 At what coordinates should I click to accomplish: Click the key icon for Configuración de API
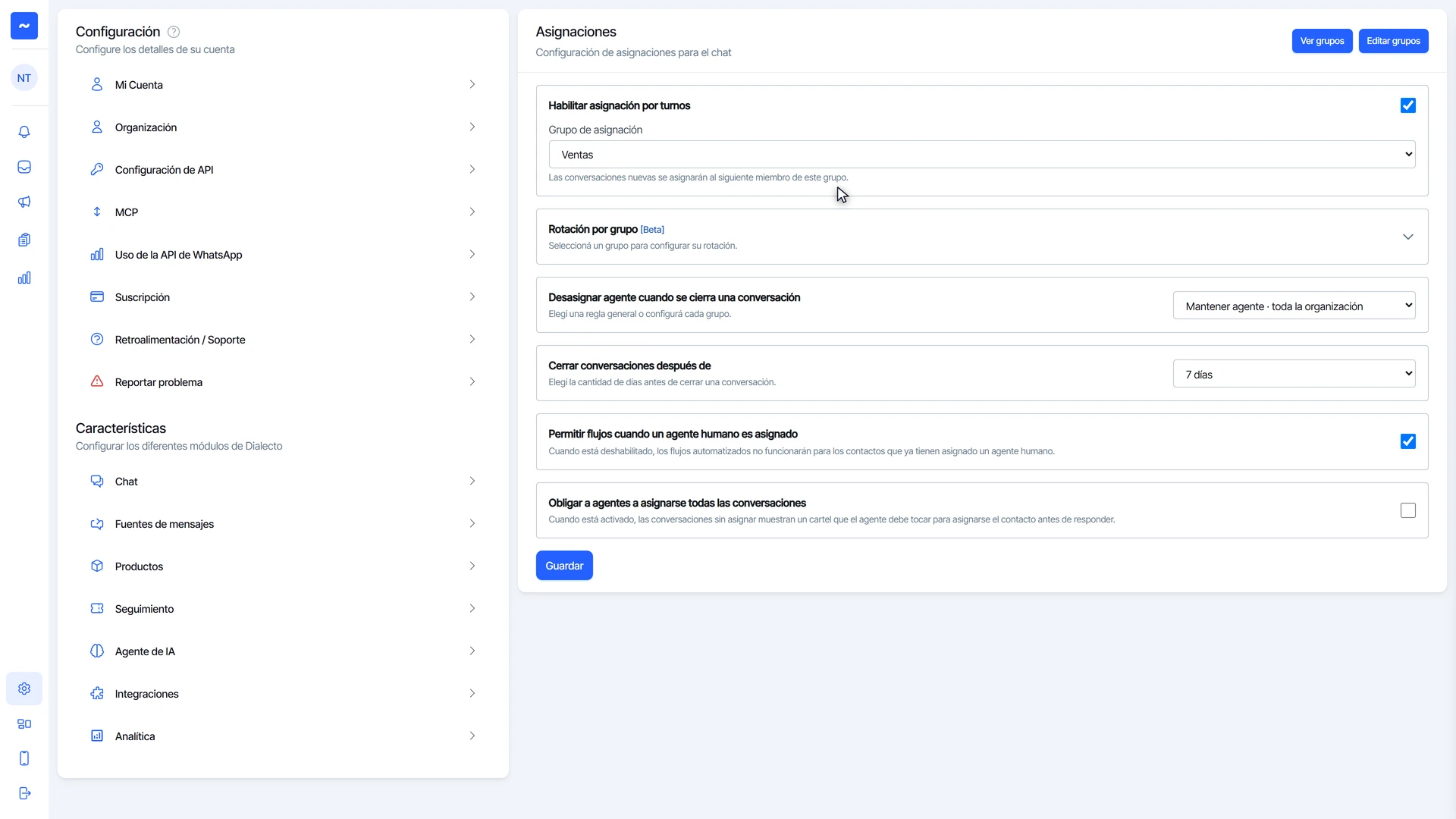click(x=97, y=169)
